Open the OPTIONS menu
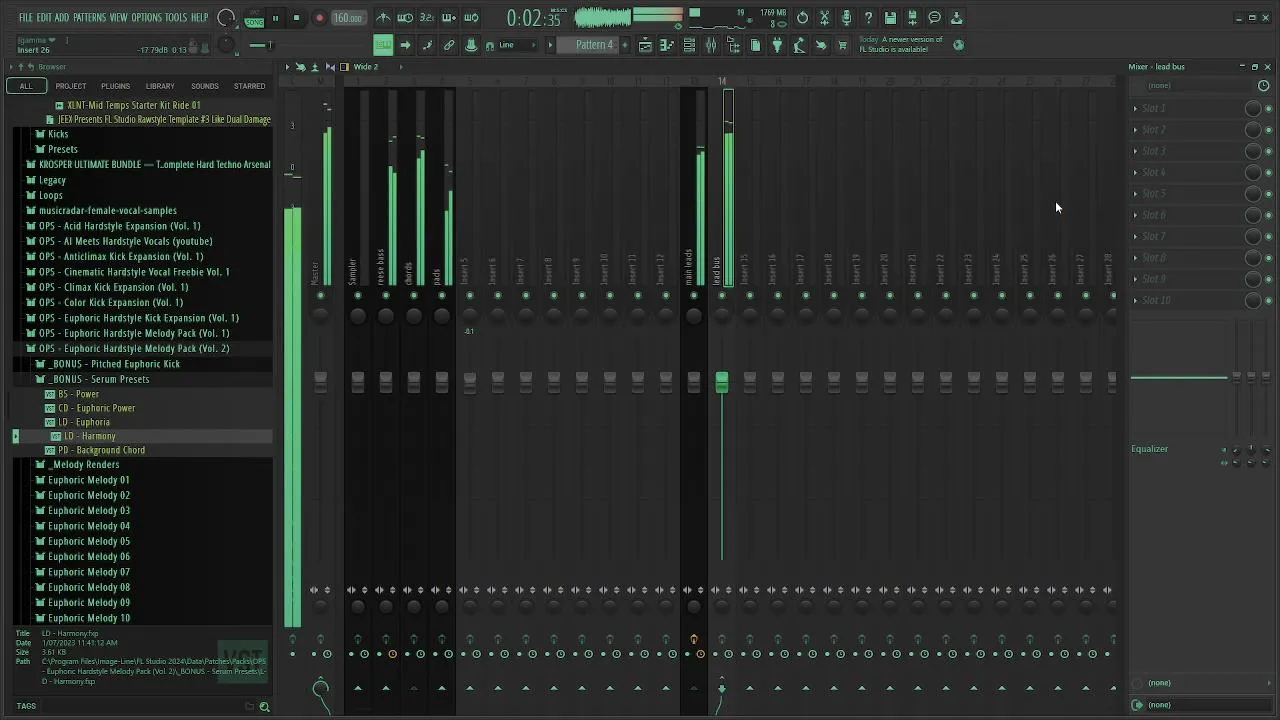This screenshot has height=720, width=1280. 146,18
